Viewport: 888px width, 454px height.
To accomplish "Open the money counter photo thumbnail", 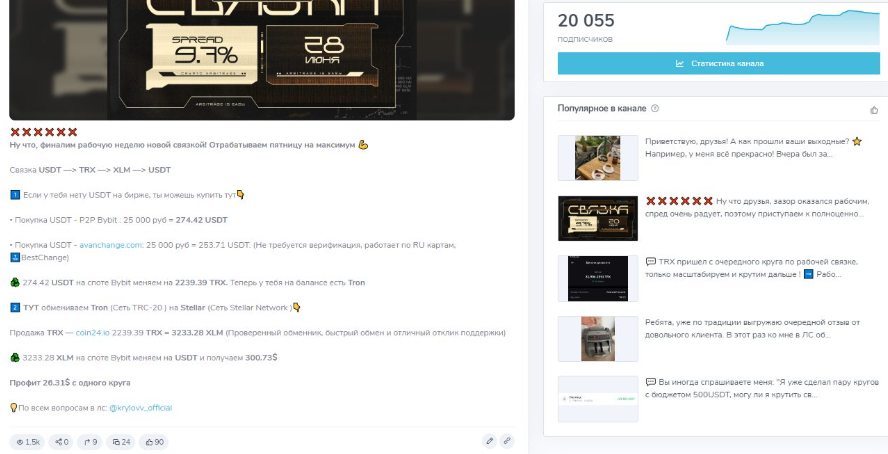I will click(x=597, y=339).
